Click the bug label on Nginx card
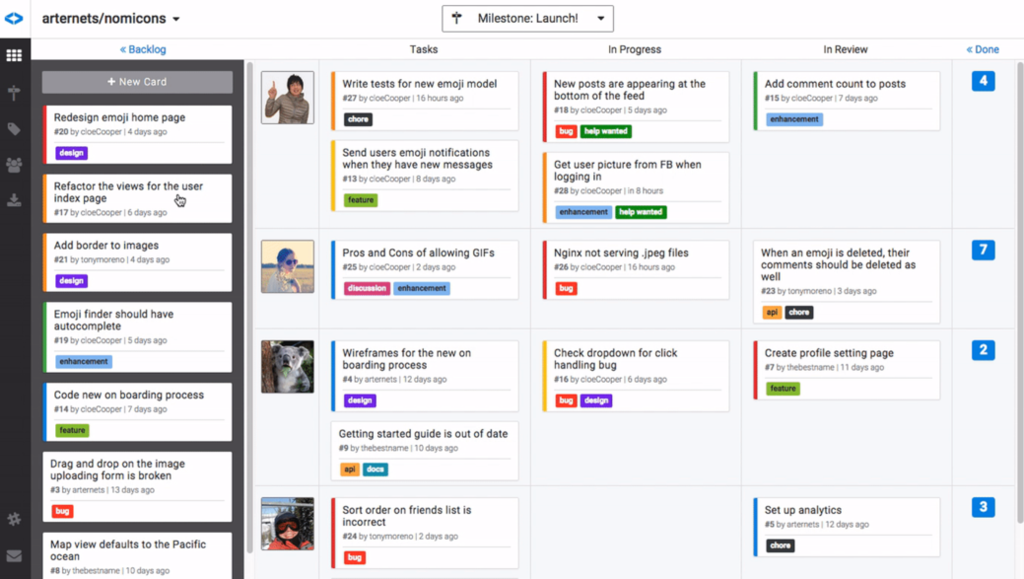The height and width of the screenshot is (579, 1024). 566,289
